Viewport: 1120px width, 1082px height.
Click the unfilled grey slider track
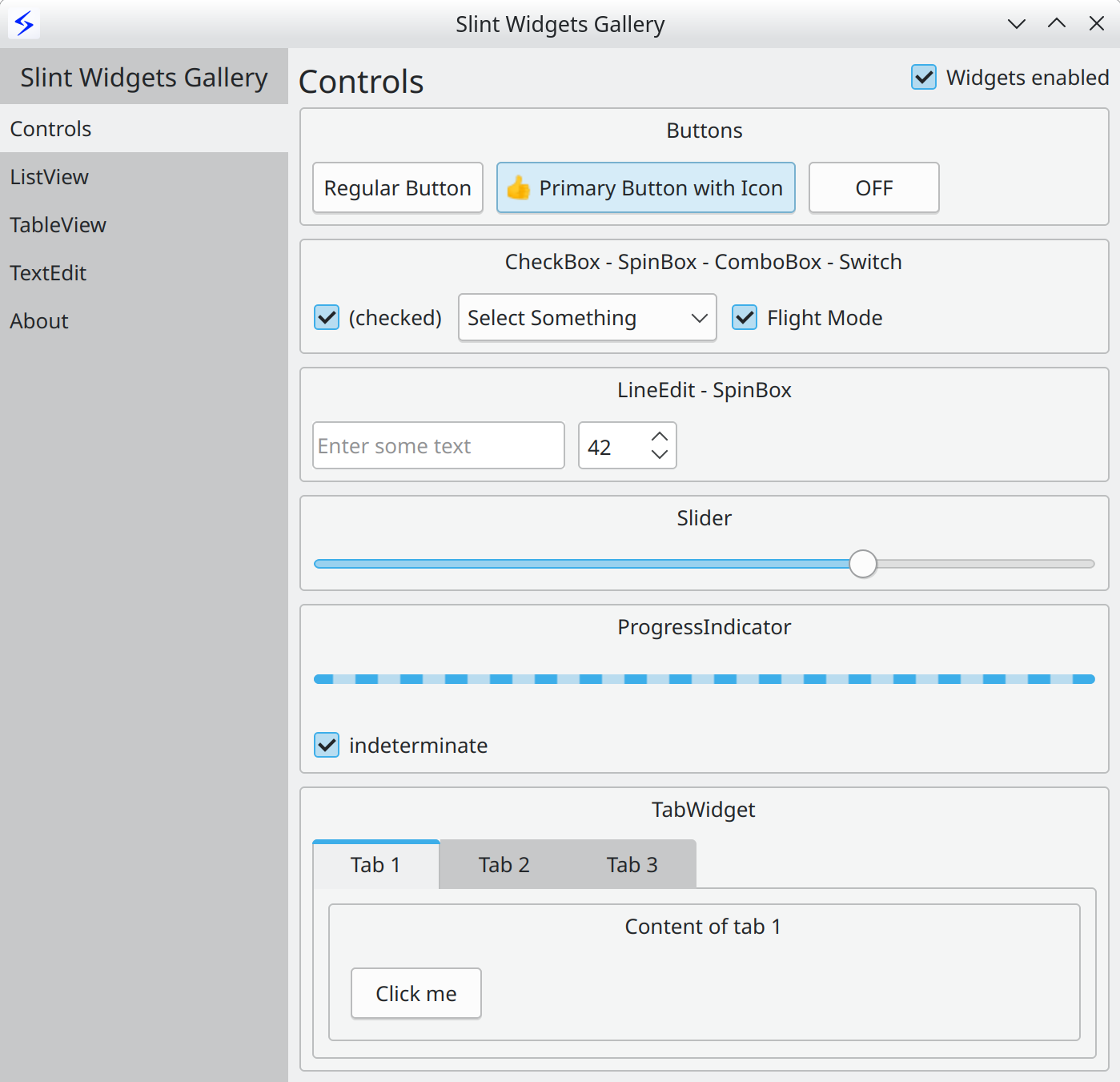(986, 564)
